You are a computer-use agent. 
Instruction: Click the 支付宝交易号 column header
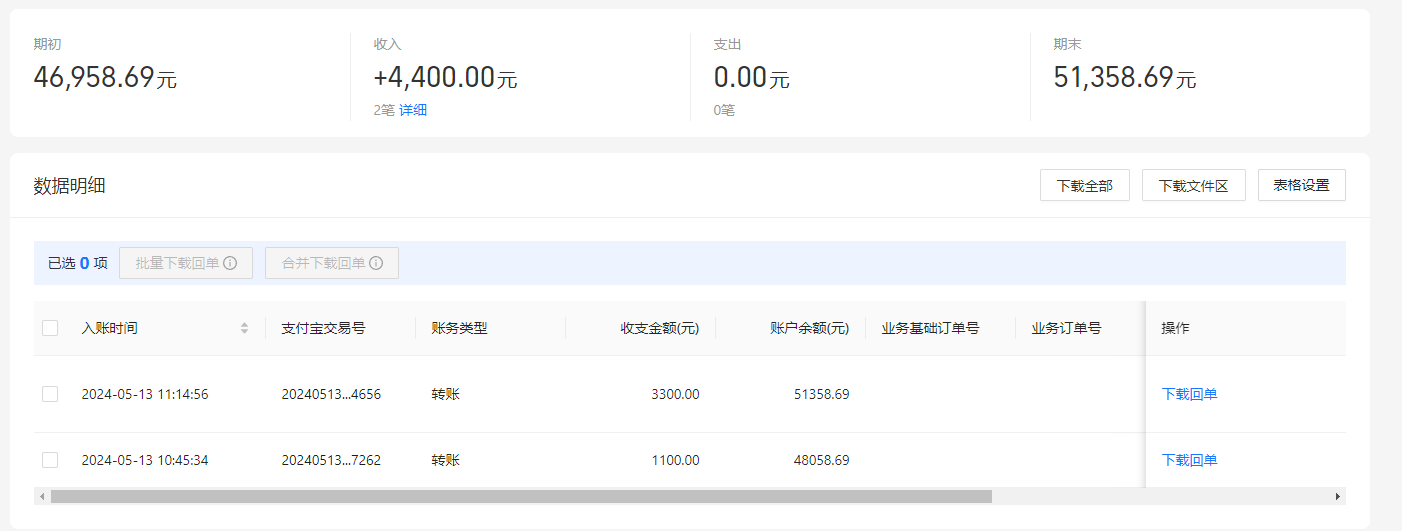[x=323, y=328]
